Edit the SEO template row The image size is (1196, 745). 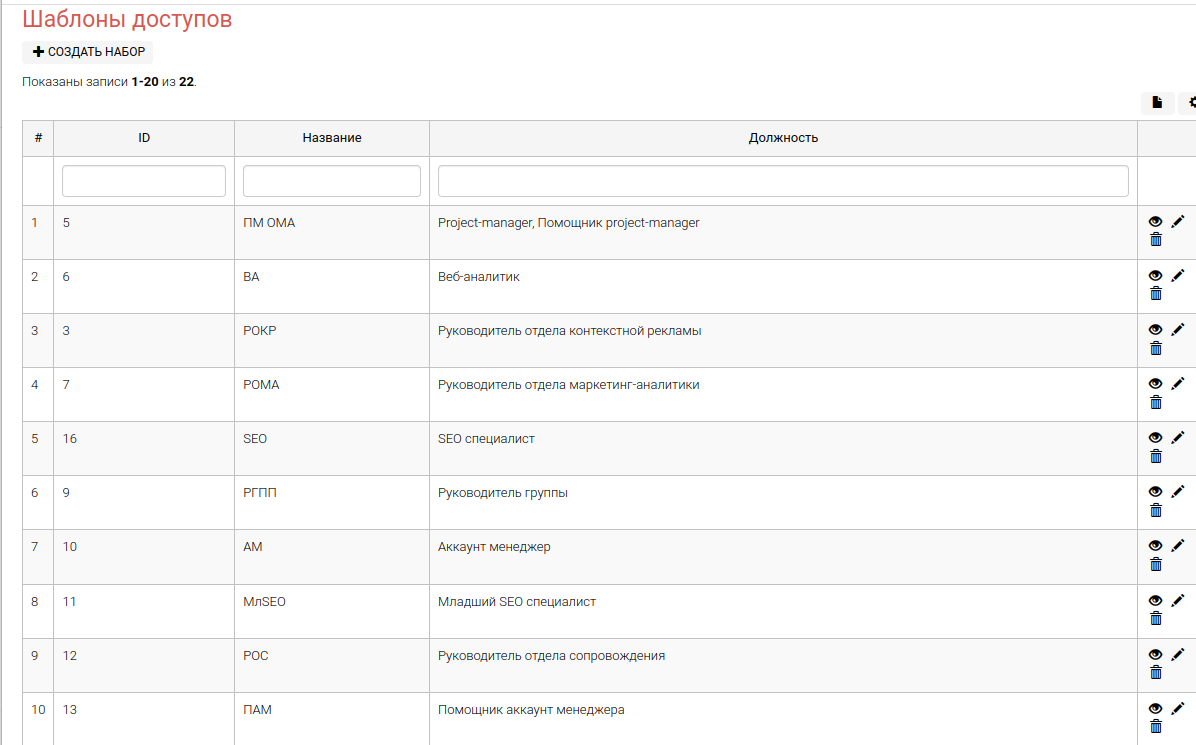1178,437
